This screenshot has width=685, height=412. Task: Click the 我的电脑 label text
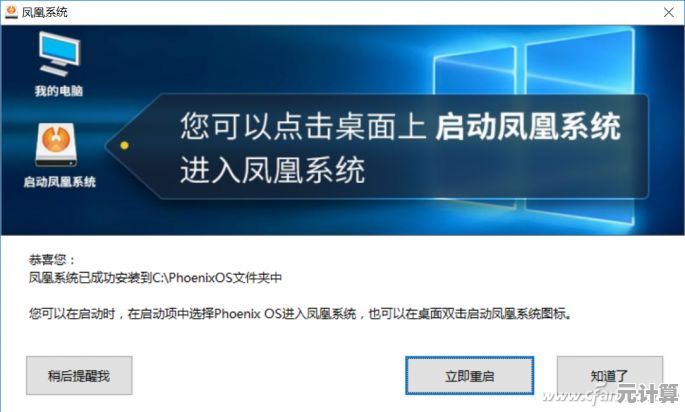click(59, 91)
